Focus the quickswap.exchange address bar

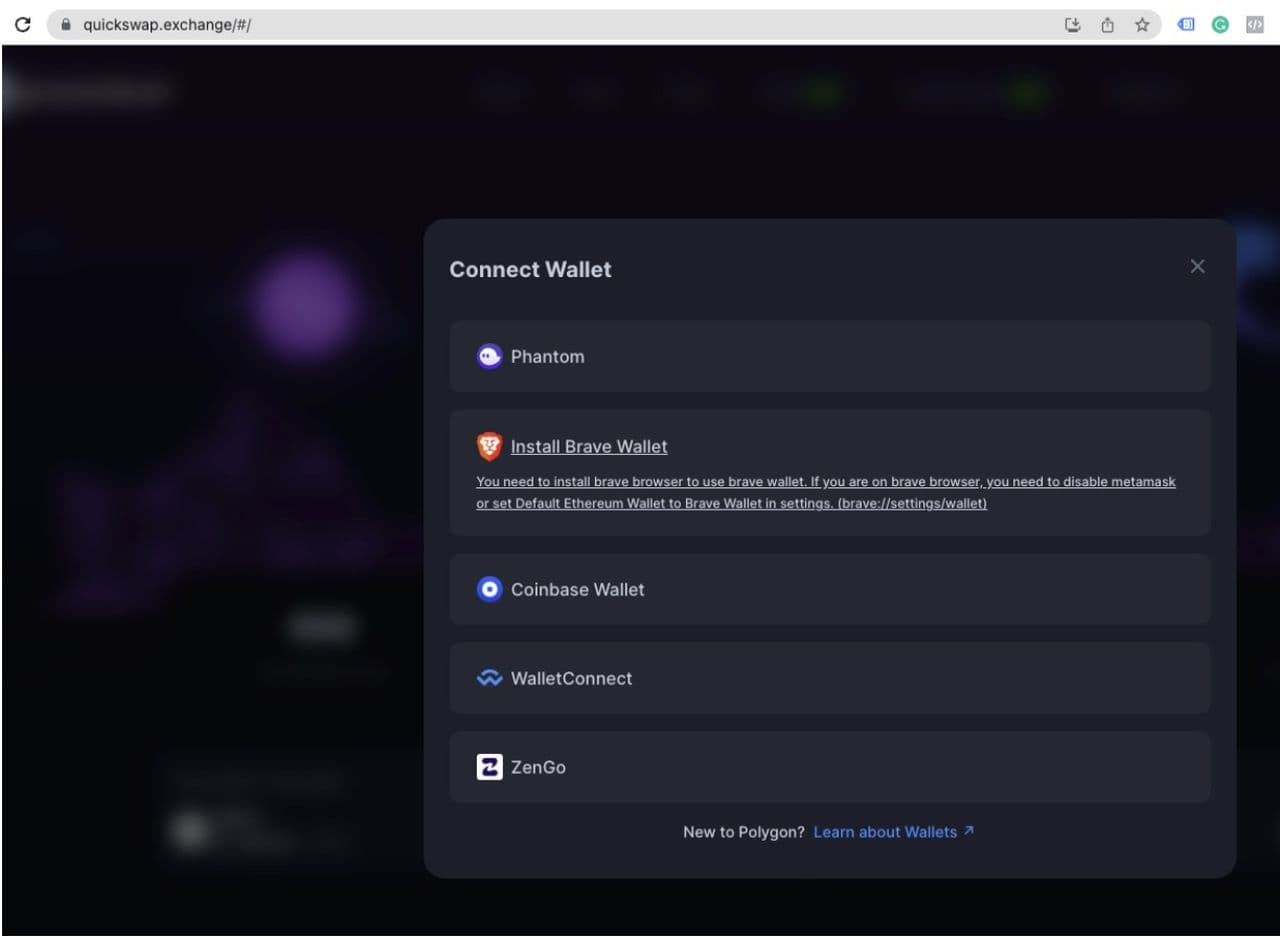coord(500,25)
